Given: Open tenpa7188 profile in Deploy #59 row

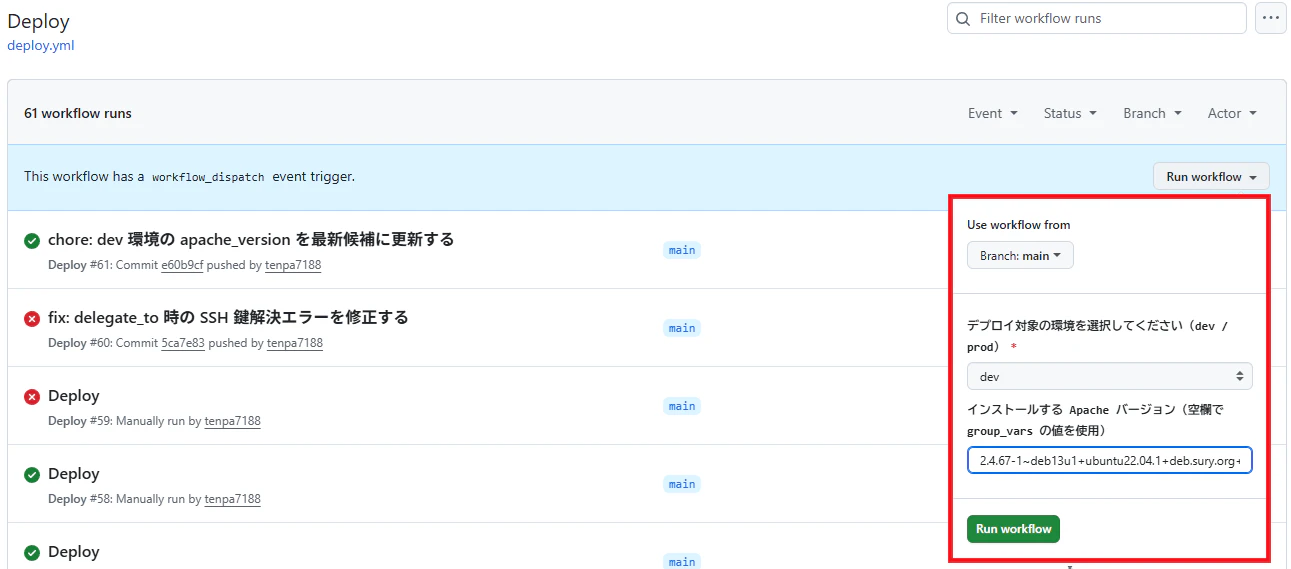Looking at the screenshot, I should 232,421.
